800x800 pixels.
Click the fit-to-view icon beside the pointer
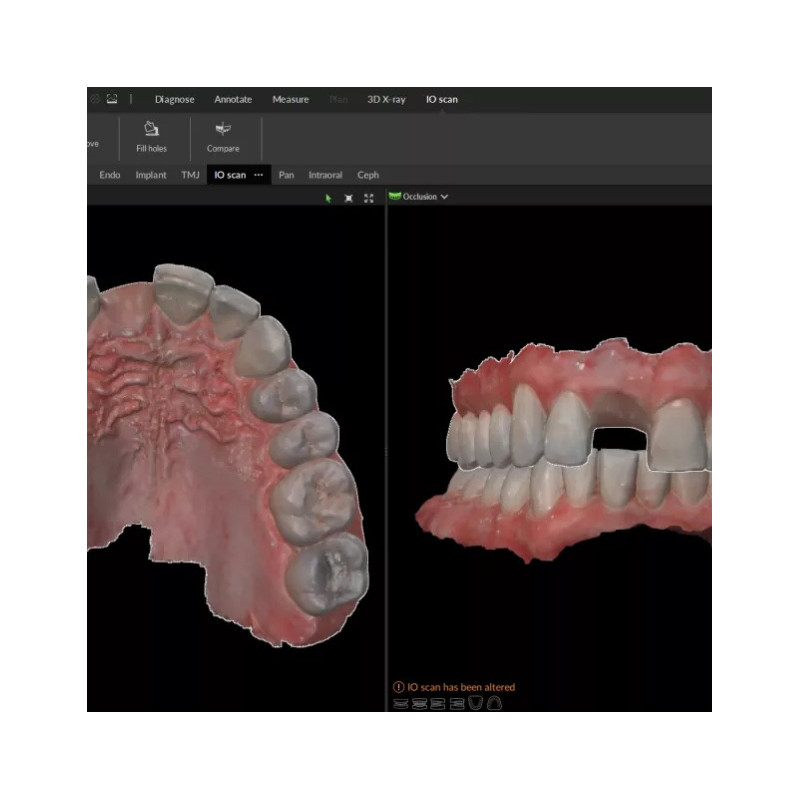(x=348, y=198)
